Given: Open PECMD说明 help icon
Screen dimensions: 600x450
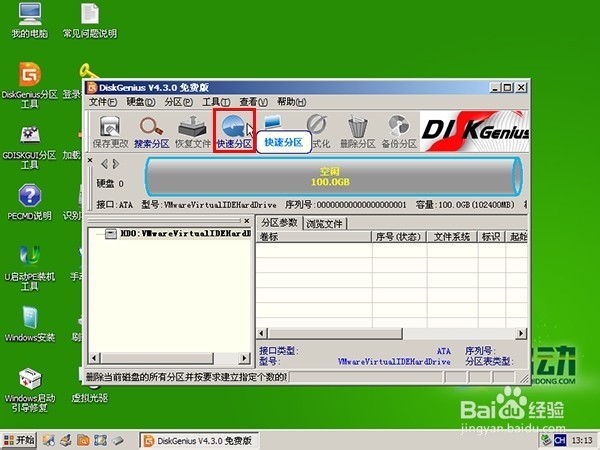Looking at the screenshot, I should (29, 202).
